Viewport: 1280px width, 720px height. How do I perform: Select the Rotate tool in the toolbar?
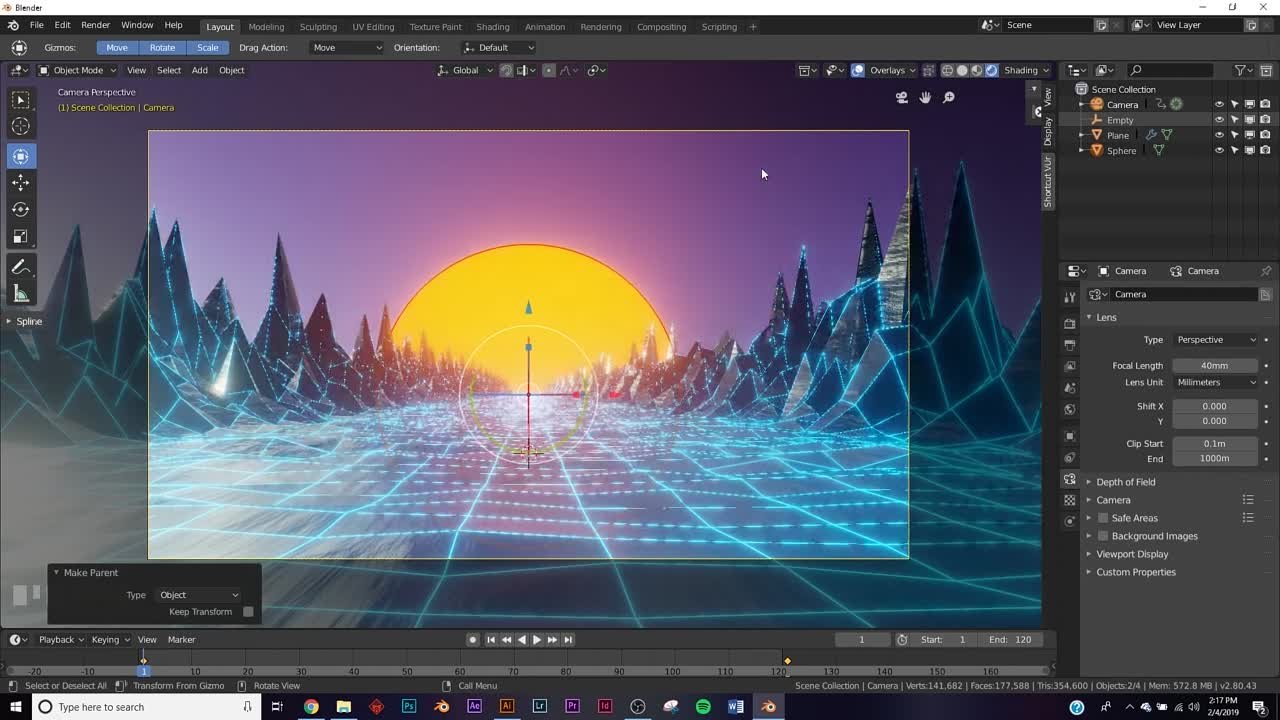coord(22,209)
